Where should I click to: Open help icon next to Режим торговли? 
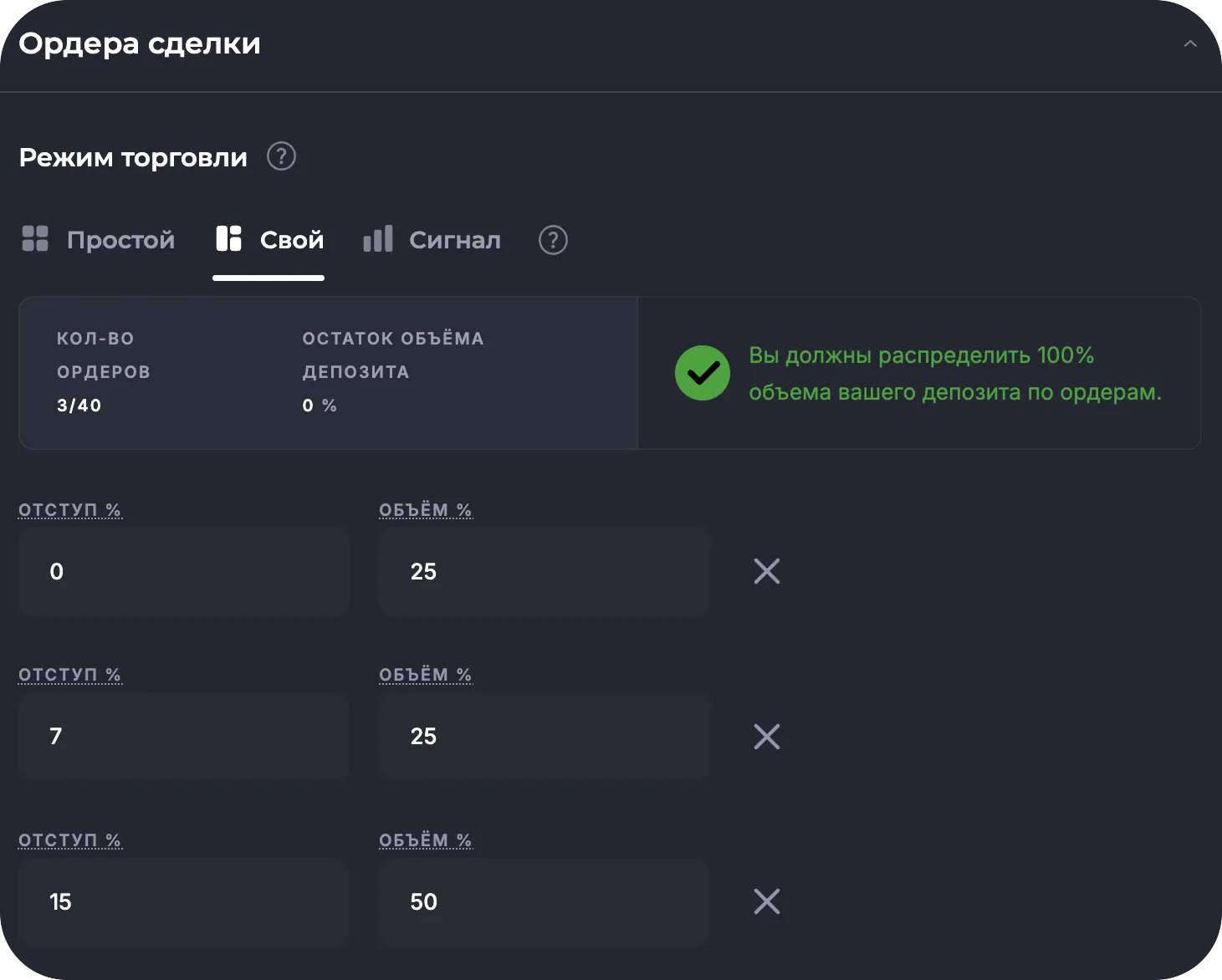(x=281, y=156)
